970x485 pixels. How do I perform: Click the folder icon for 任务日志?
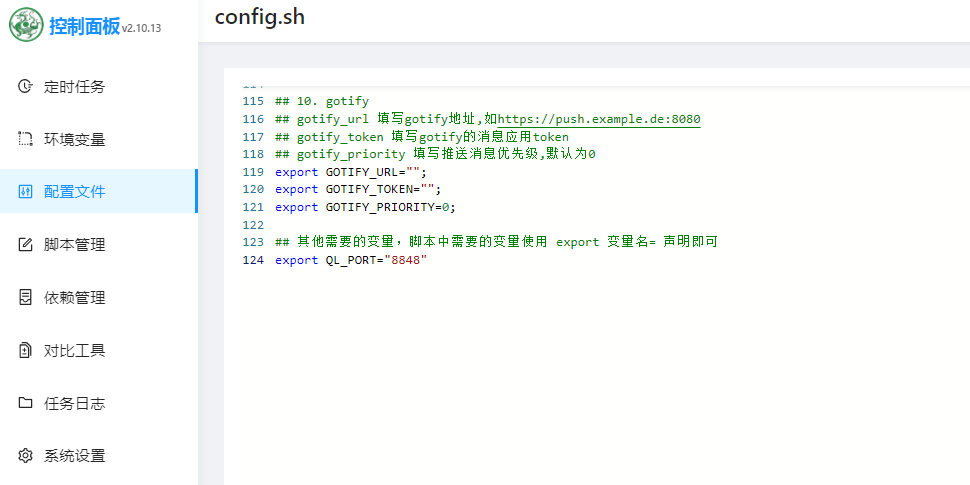tap(25, 403)
